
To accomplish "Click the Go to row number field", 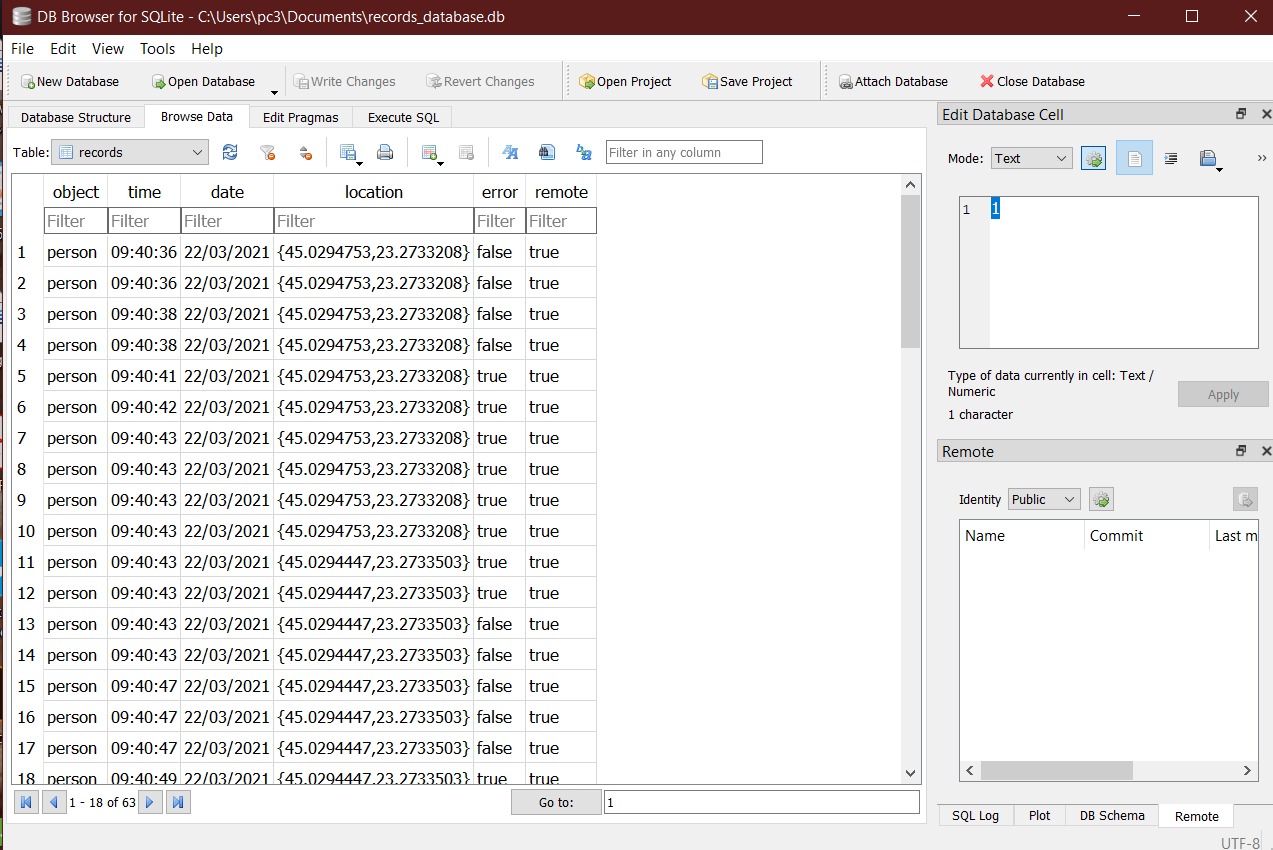I will [x=761, y=802].
